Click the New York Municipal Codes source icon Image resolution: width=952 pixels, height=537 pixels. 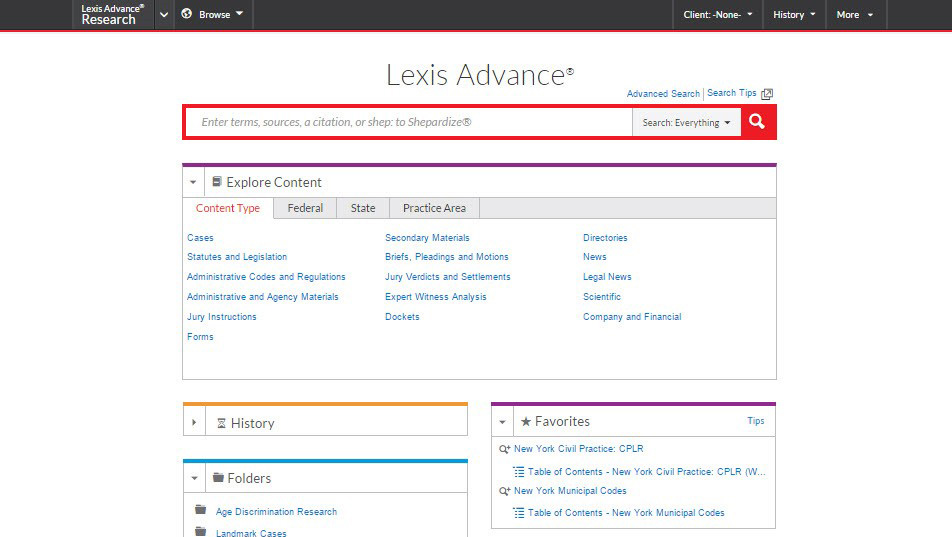tap(505, 491)
